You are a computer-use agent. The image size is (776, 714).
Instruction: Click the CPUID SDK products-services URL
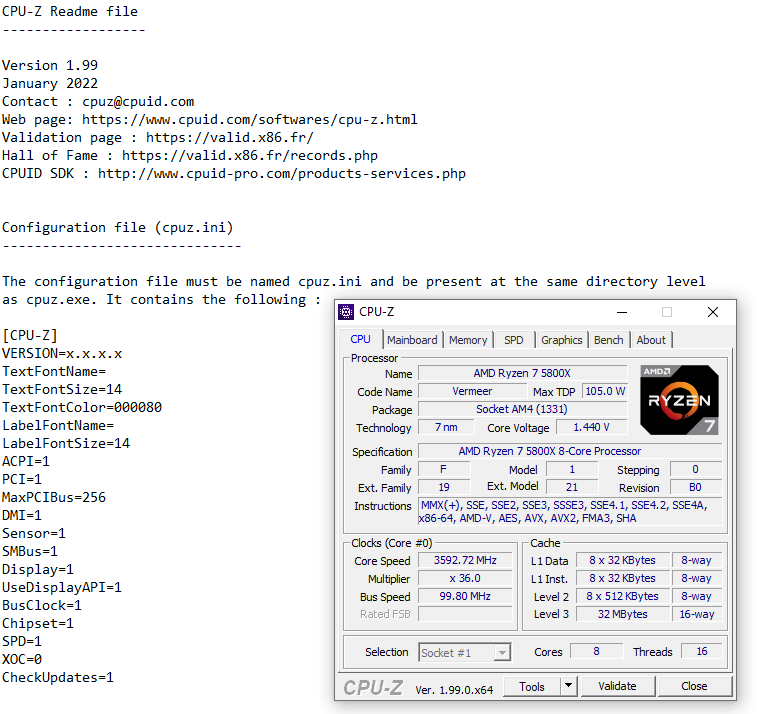click(282, 174)
